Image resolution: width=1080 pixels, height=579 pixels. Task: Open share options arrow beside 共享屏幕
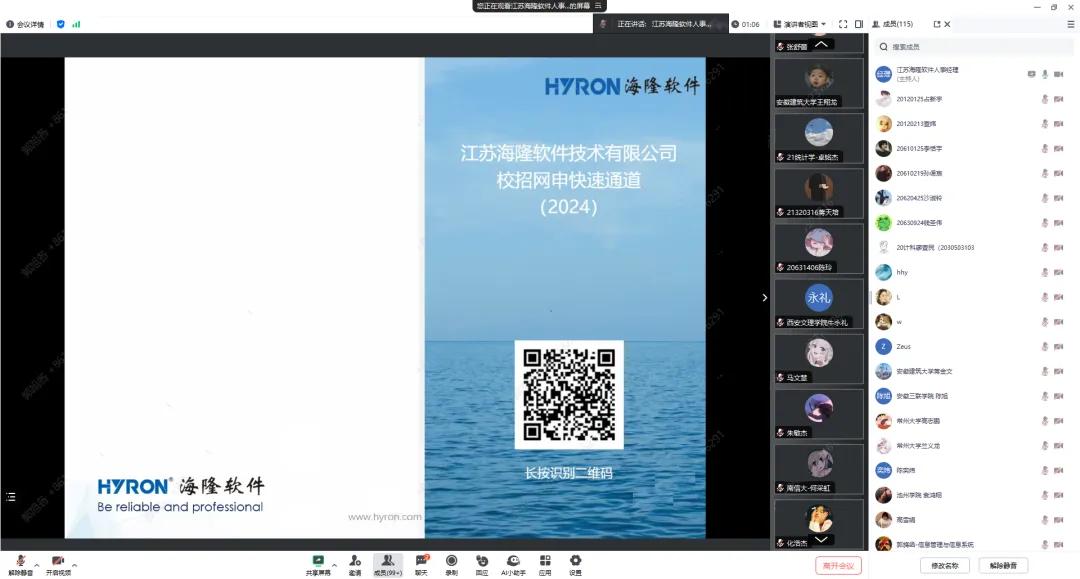(x=334, y=565)
